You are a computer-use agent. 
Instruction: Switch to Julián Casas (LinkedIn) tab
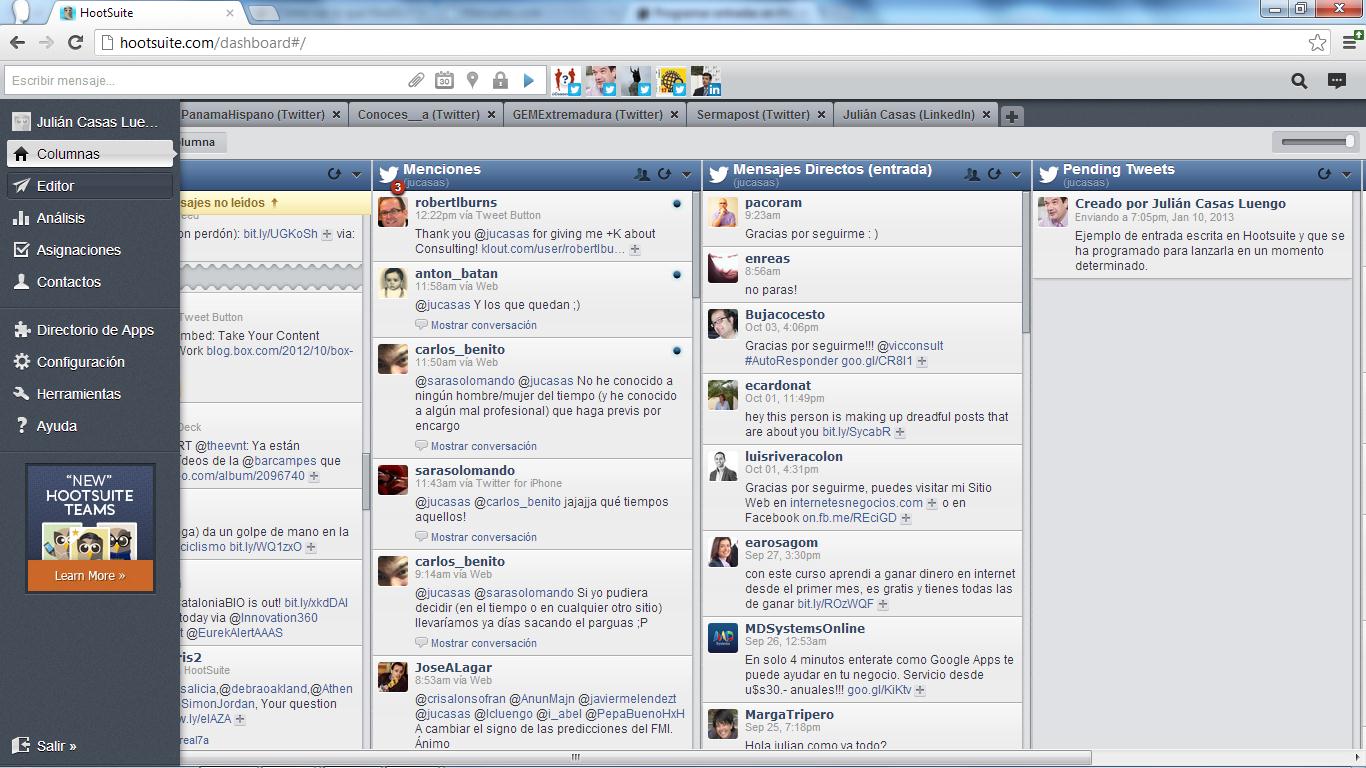pyautogui.click(x=909, y=115)
